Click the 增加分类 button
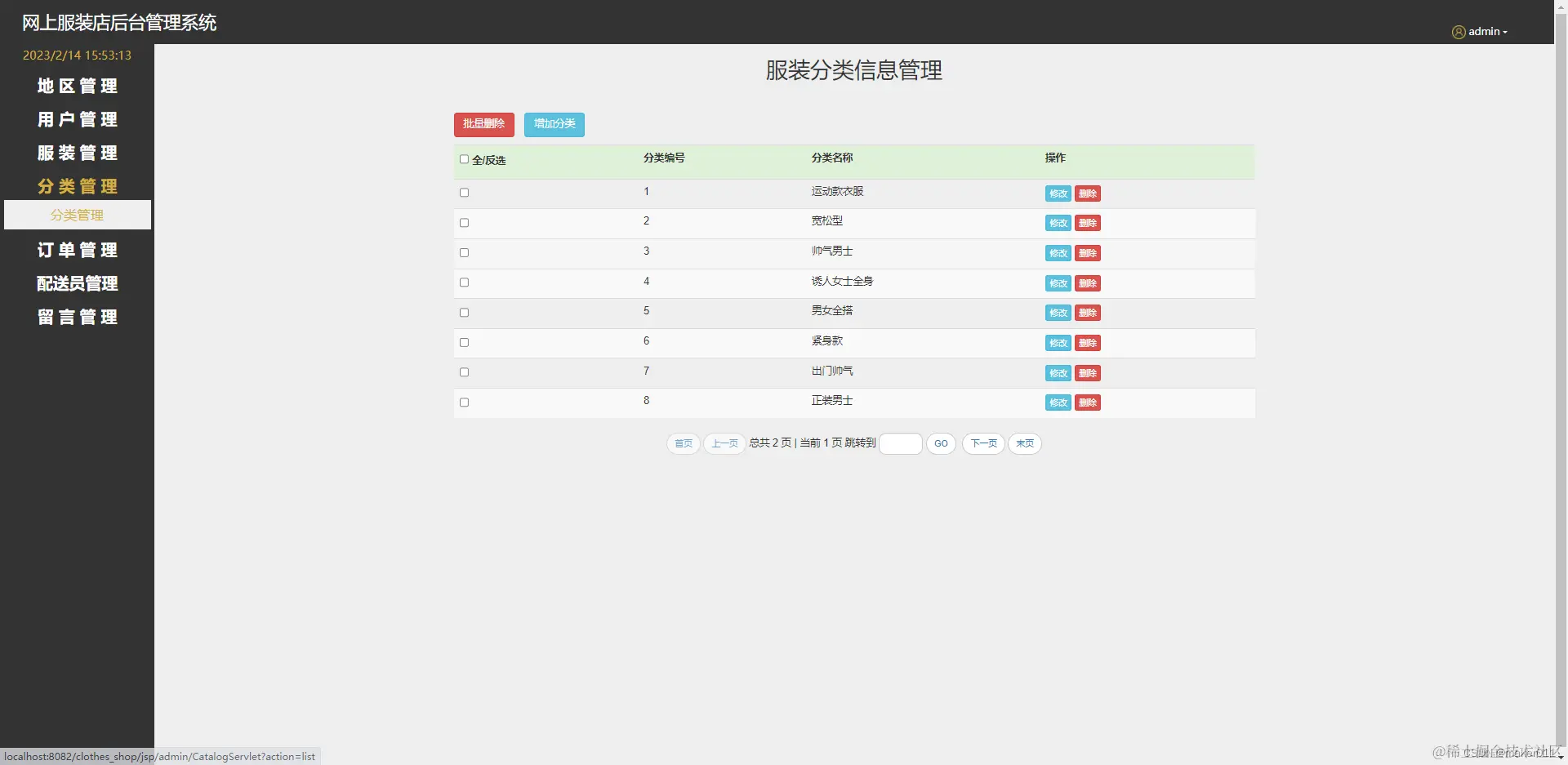This screenshot has width=1568, height=765. tap(555, 124)
